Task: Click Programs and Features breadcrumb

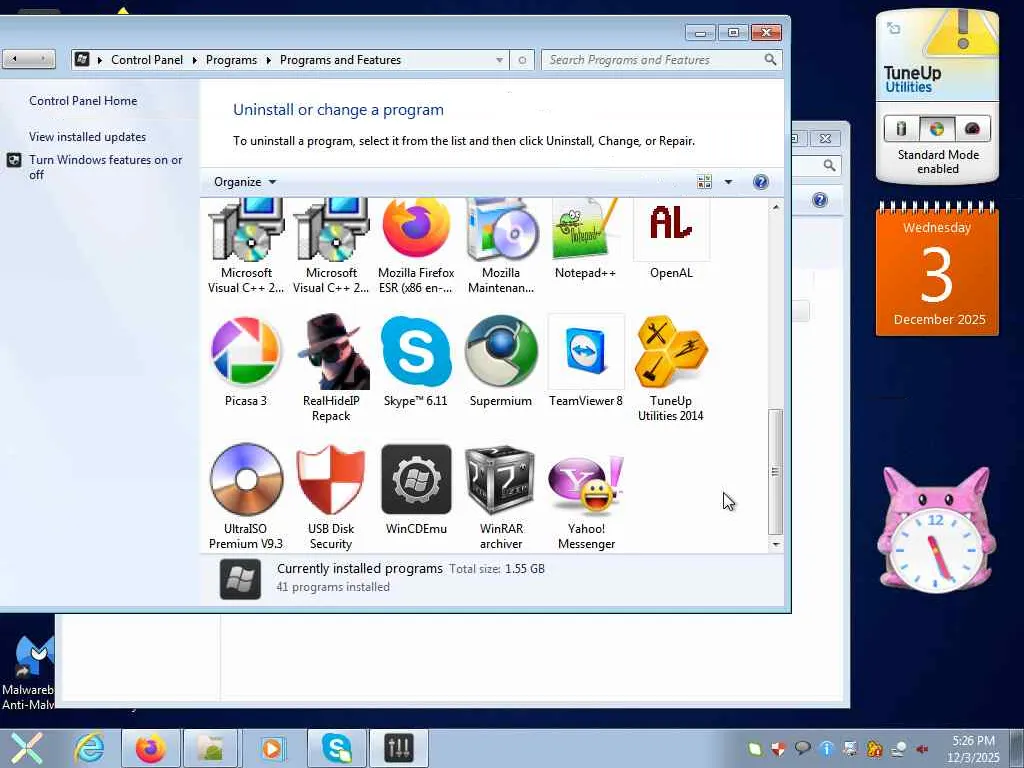Action: (340, 60)
